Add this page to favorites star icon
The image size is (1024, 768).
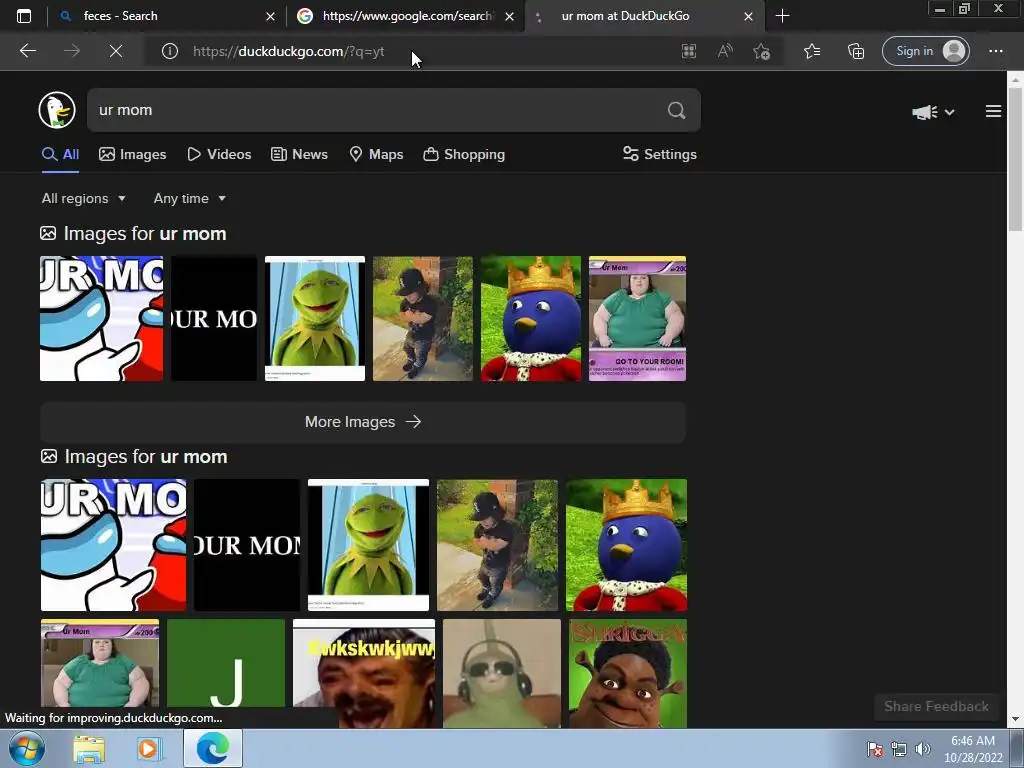(761, 52)
